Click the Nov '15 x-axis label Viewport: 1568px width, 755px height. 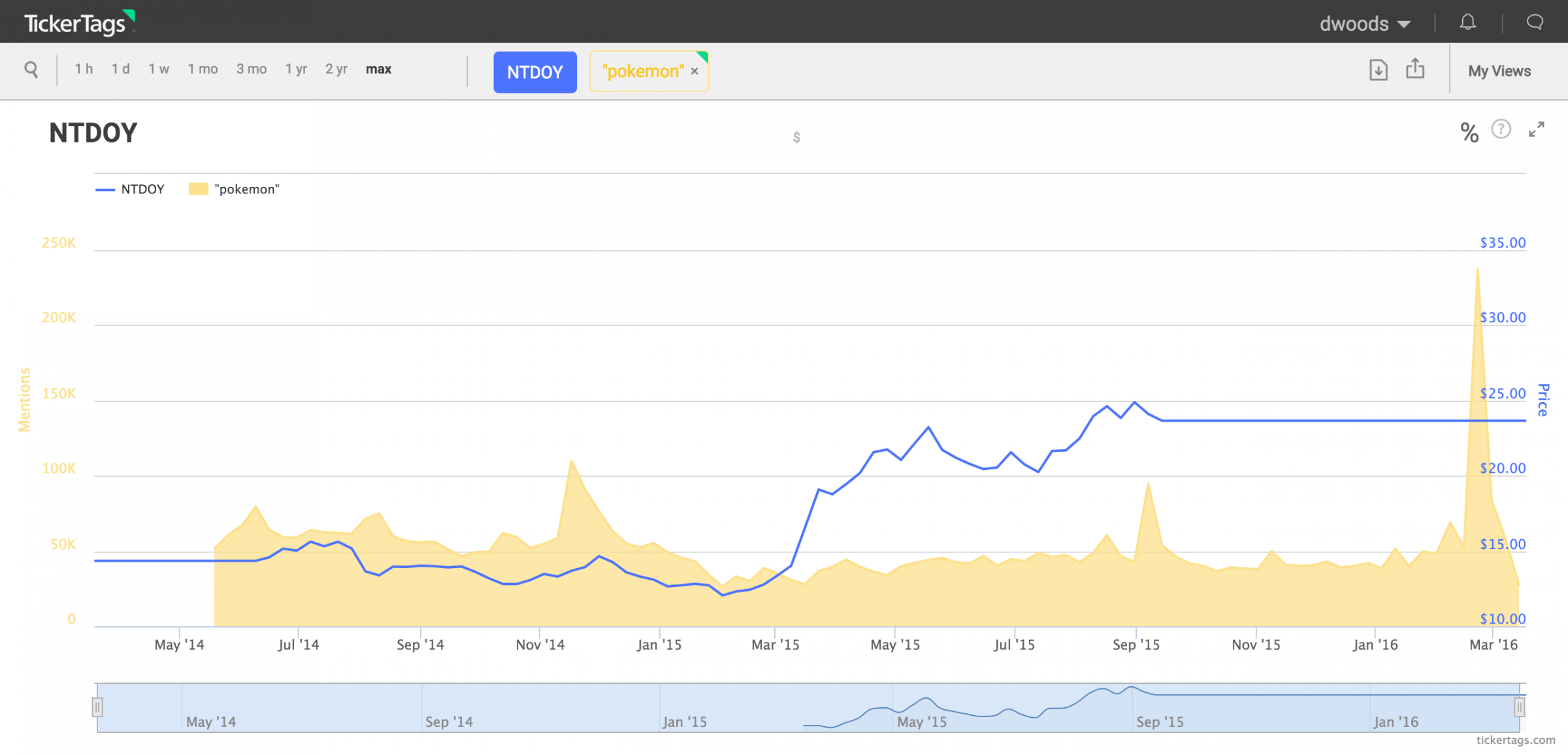(1256, 645)
